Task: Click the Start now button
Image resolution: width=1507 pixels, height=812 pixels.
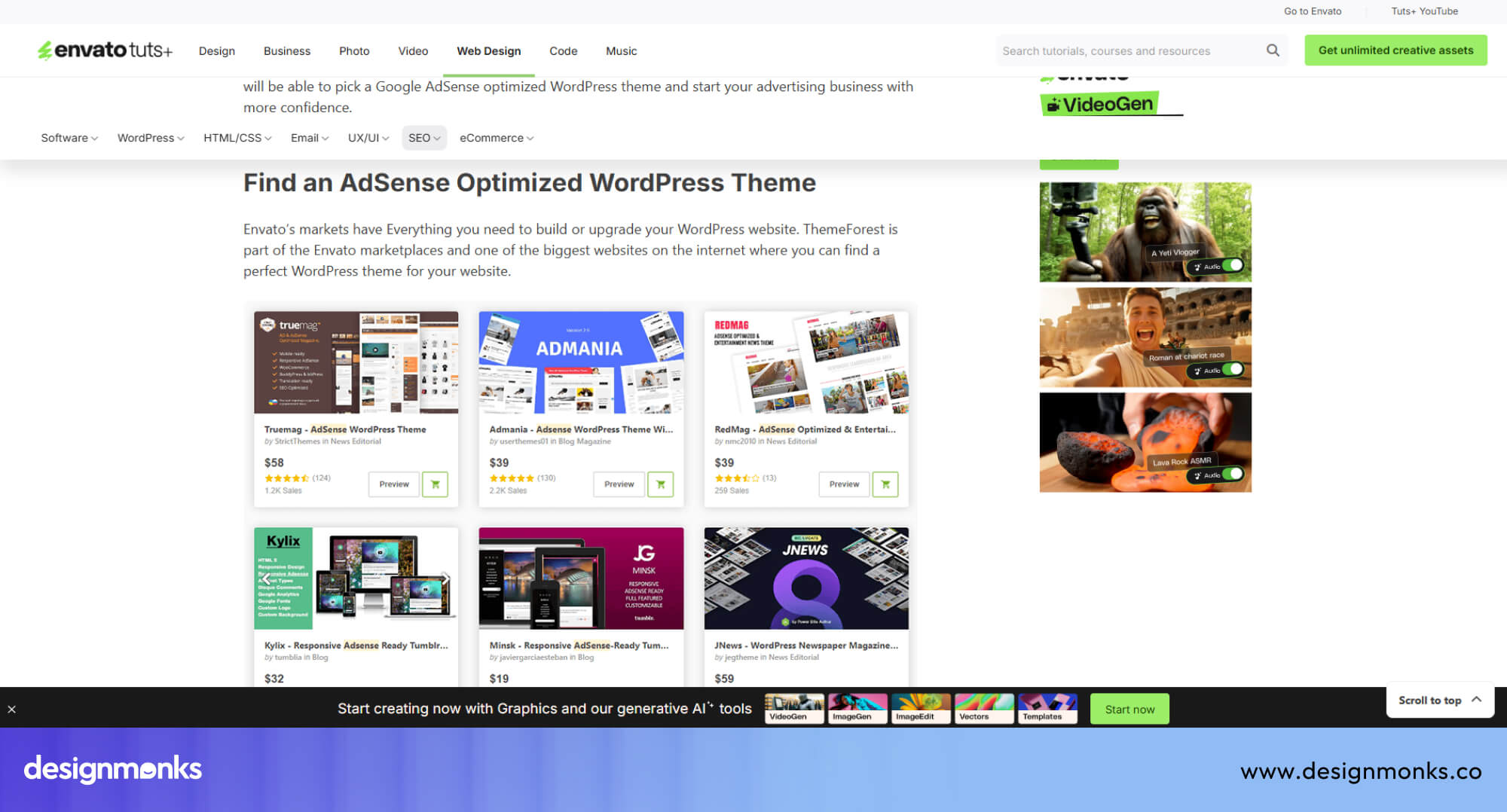Action: (x=1129, y=709)
